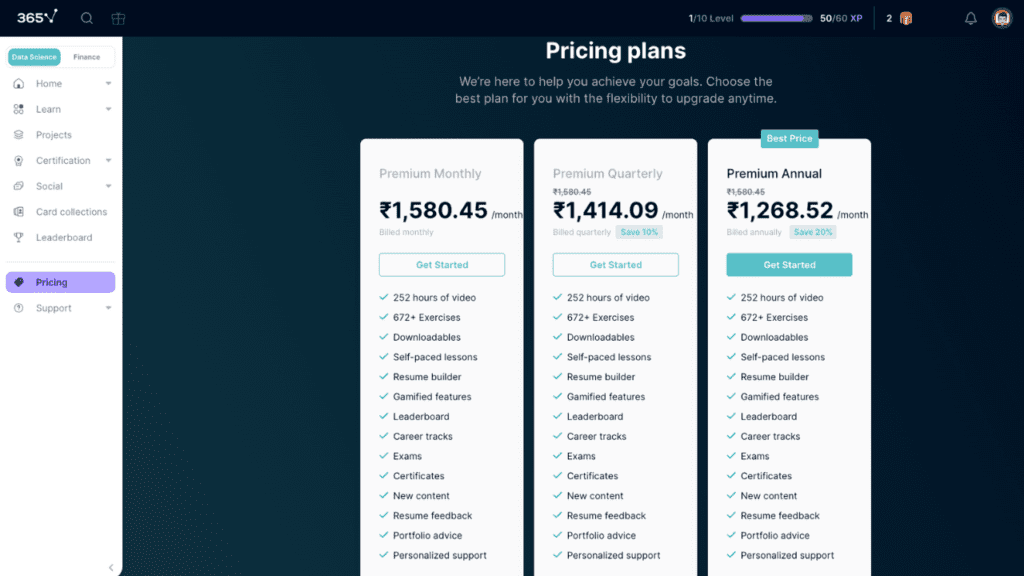Image resolution: width=1024 pixels, height=576 pixels.
Task: Switch to the Finance toggle
Action: [x=87, y=57]
